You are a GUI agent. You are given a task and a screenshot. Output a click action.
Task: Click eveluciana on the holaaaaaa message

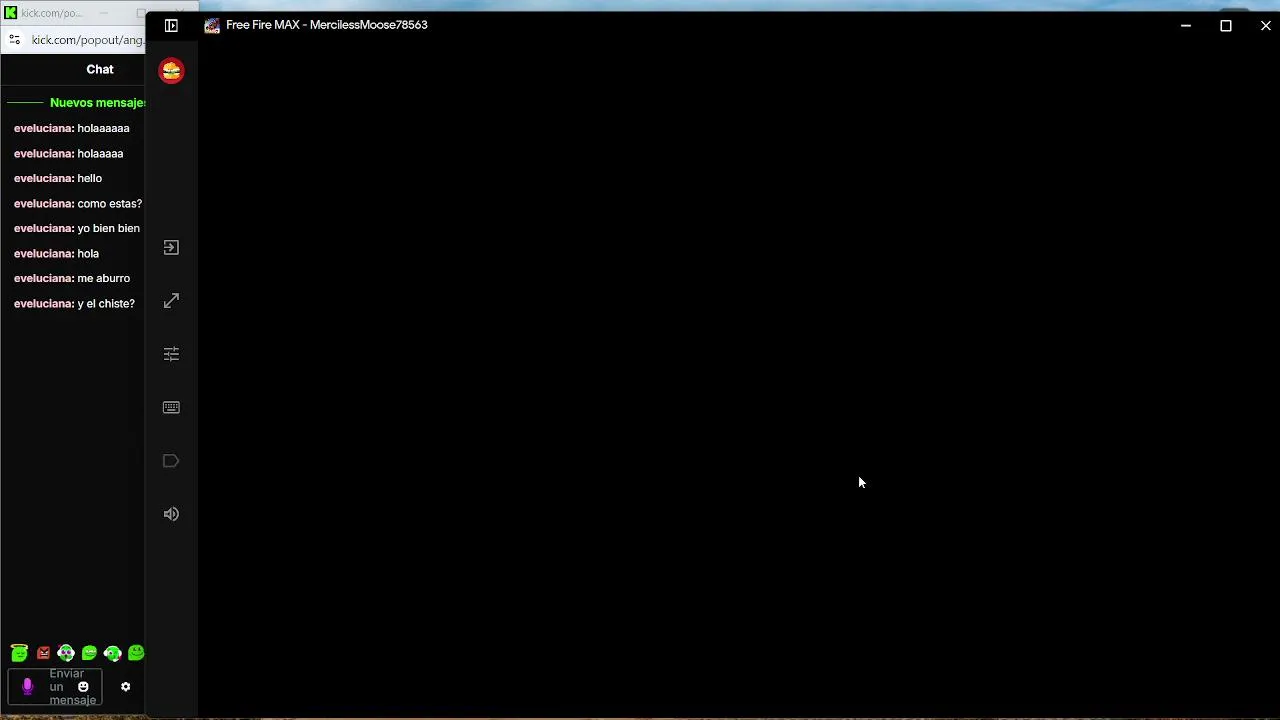(x=43, y=128)
